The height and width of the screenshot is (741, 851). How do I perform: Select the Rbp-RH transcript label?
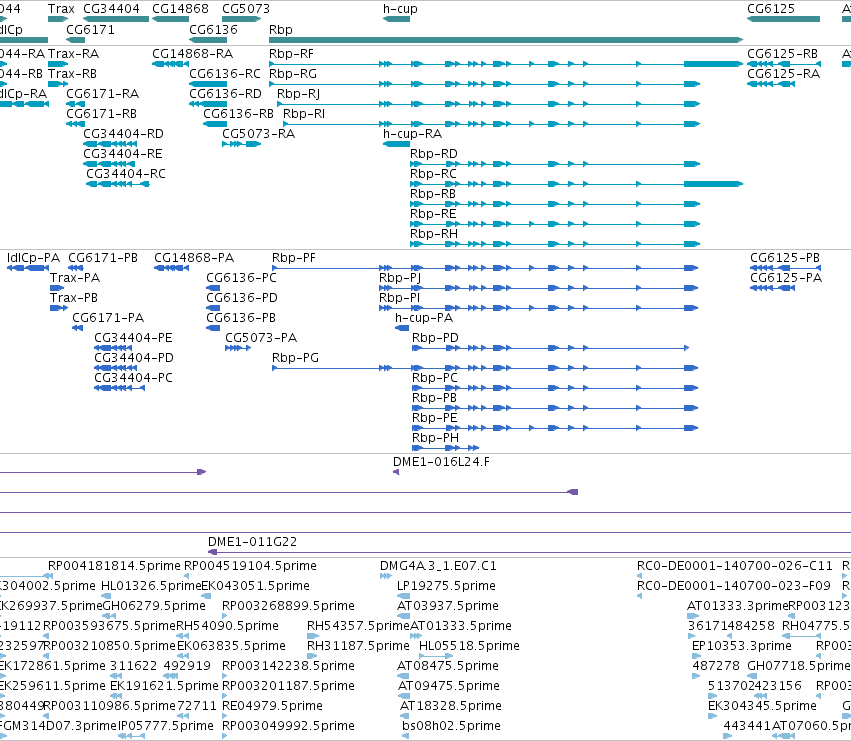434,234
